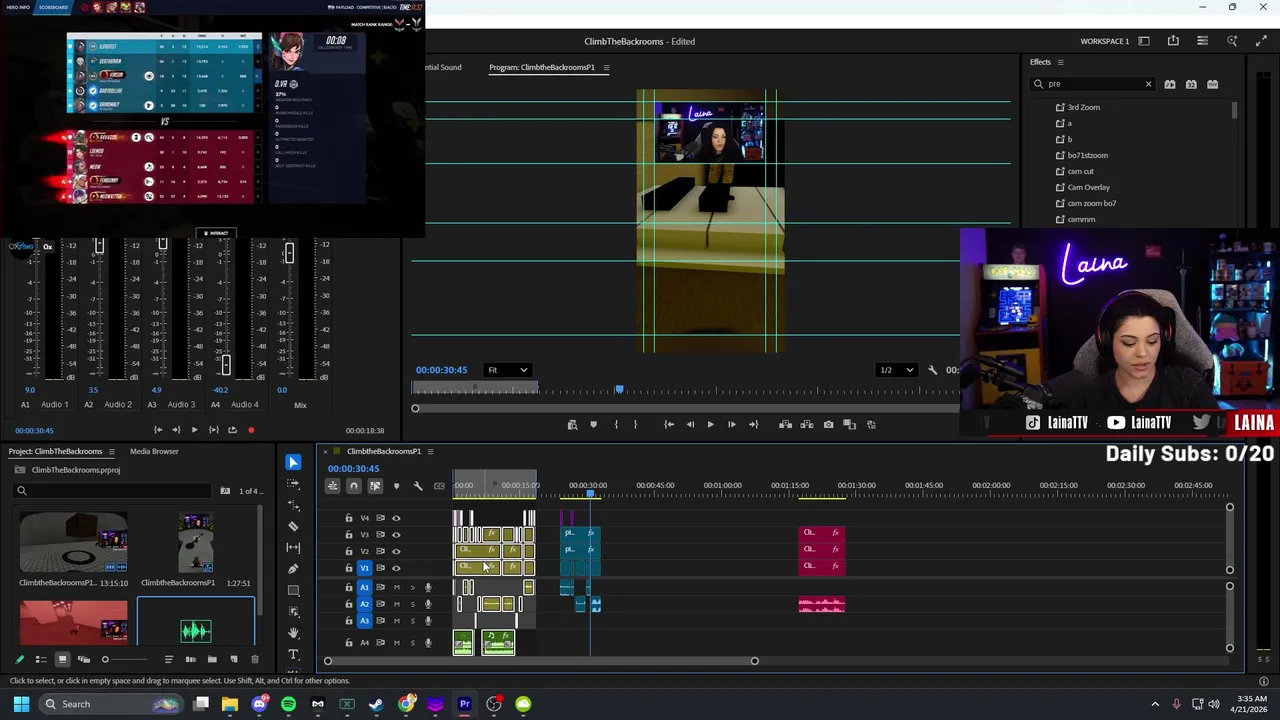Screen dimensions: 1280x720
Task: Add Marker in Program monitor transport
Action: pyautogui.click(x=593, y=425)
